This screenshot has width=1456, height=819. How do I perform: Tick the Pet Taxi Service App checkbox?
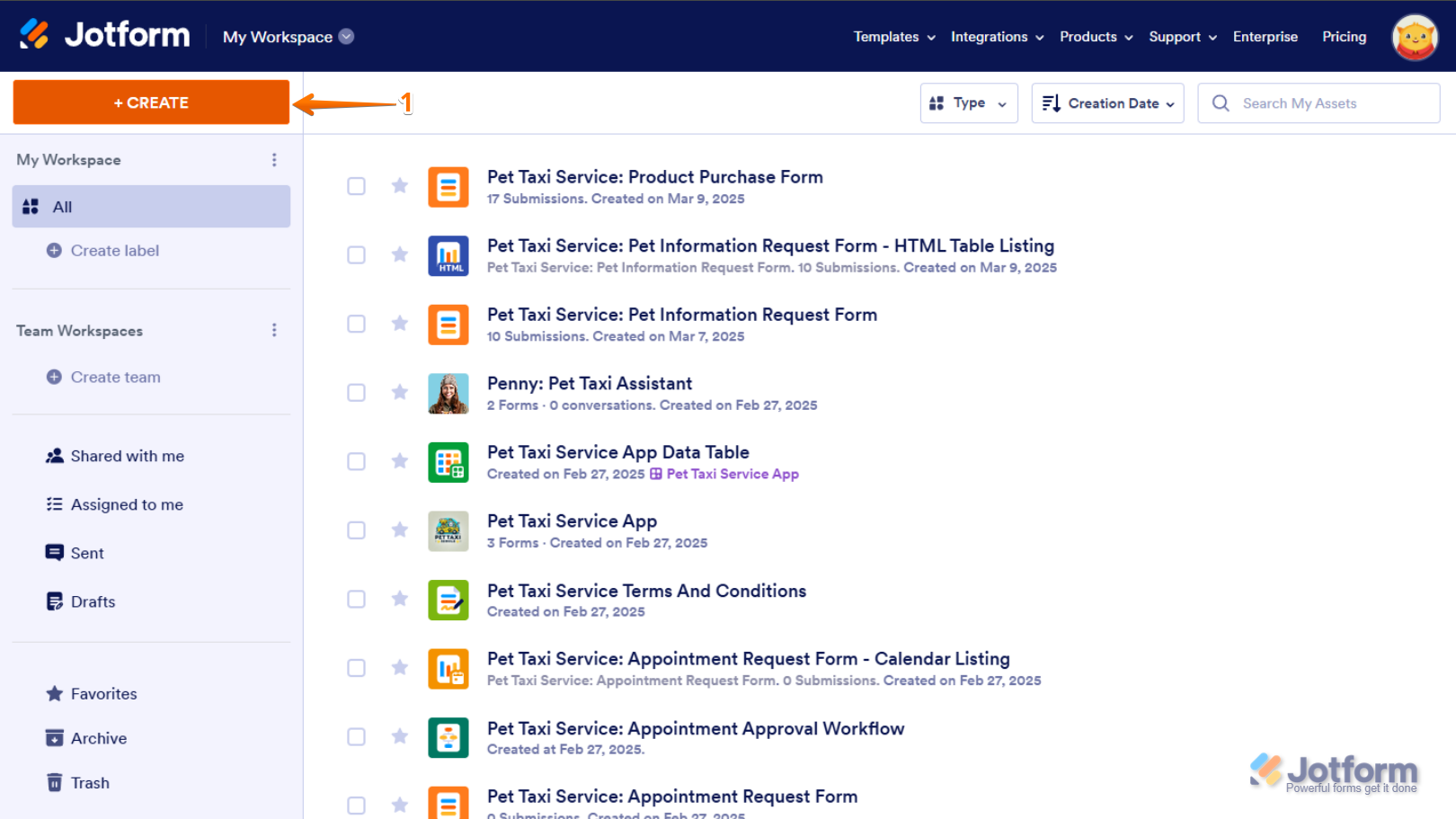357,530
